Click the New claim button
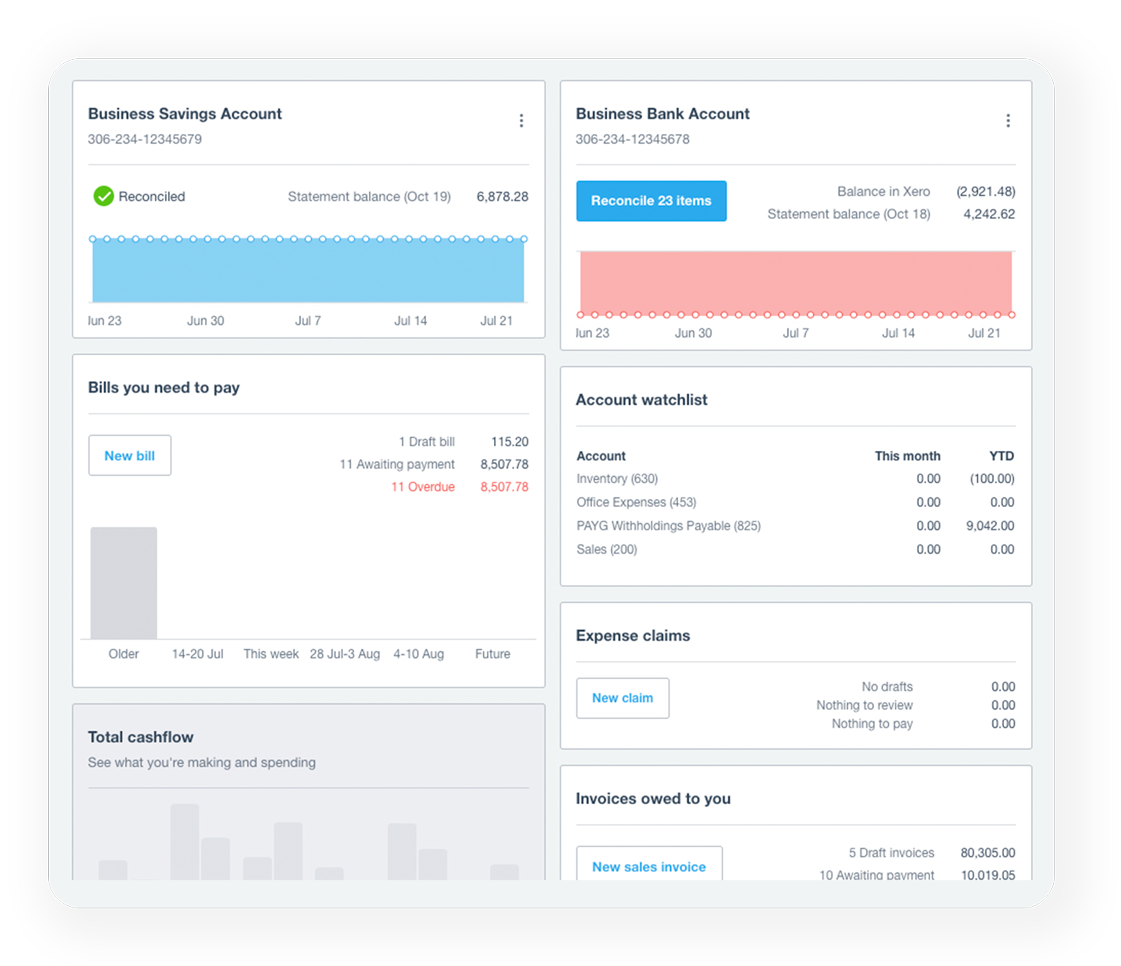Image resolution: width=1121 pixels, height=966 pixels. 623,698
